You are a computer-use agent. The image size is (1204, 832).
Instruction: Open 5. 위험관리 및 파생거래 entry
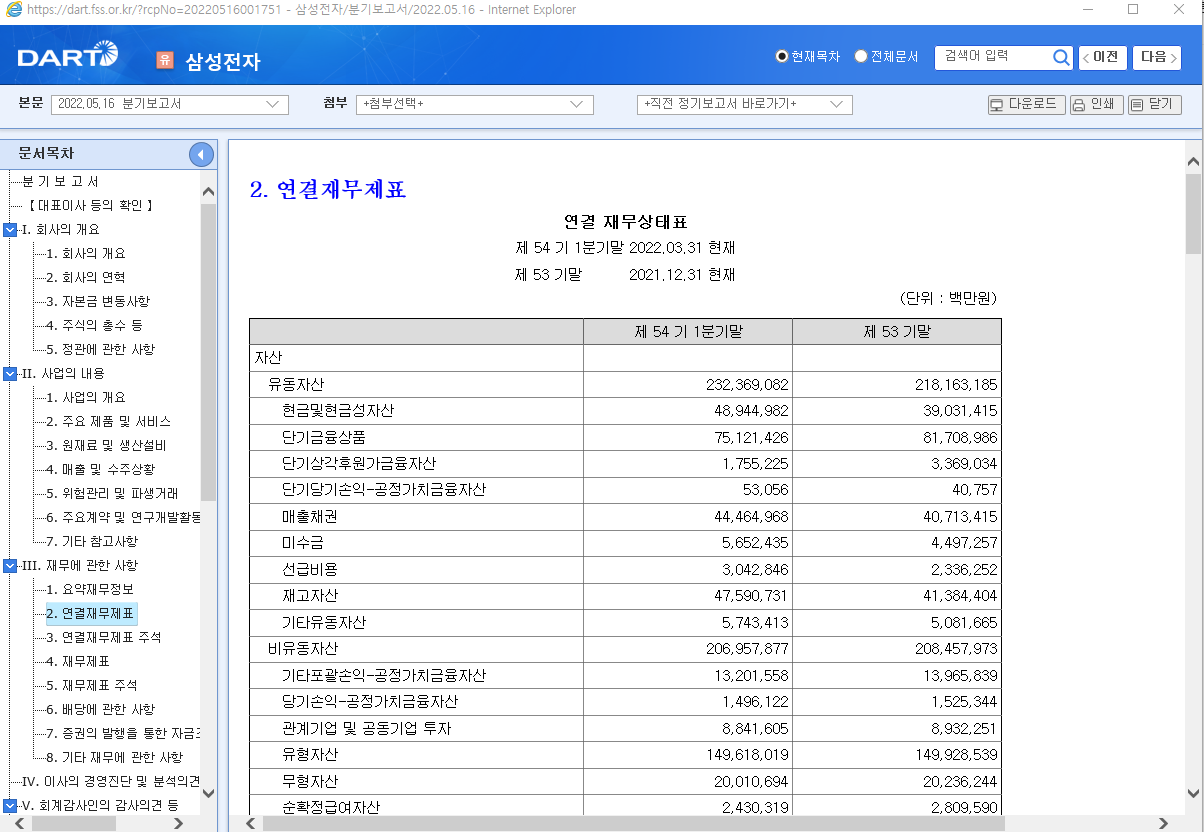point(112,494)
